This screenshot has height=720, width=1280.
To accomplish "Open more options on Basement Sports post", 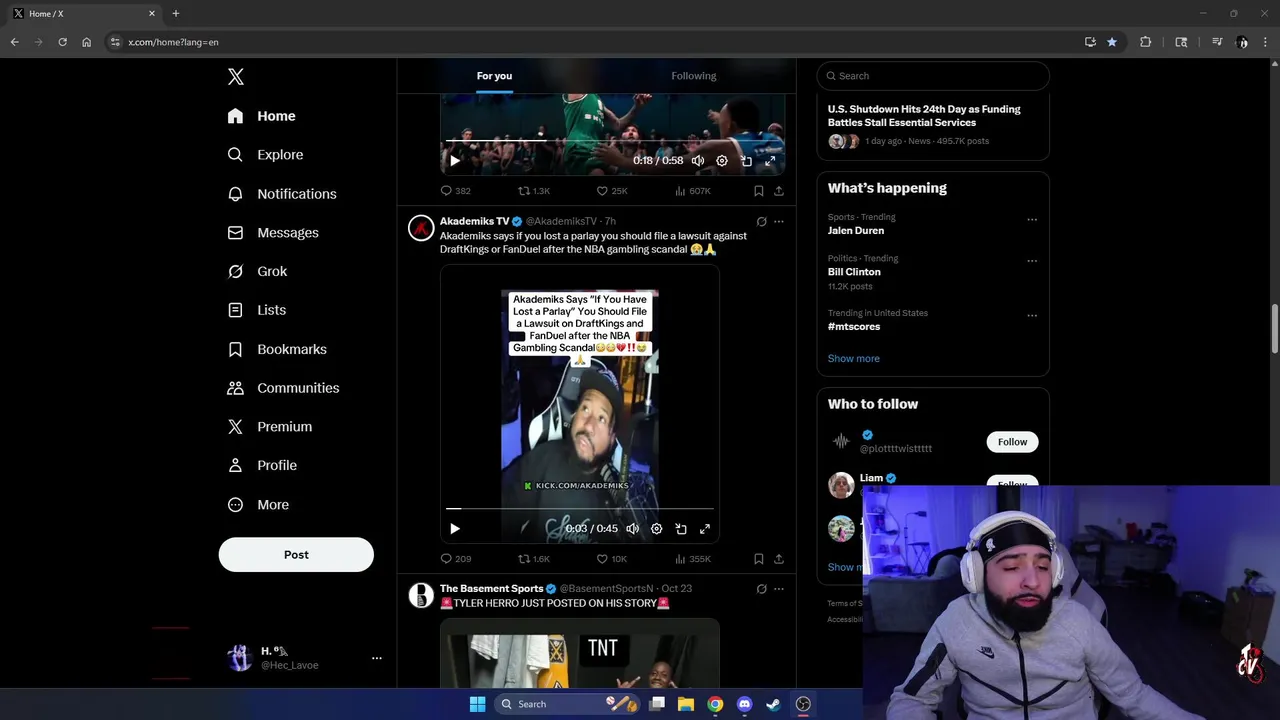I will click(x=779, y=590).
